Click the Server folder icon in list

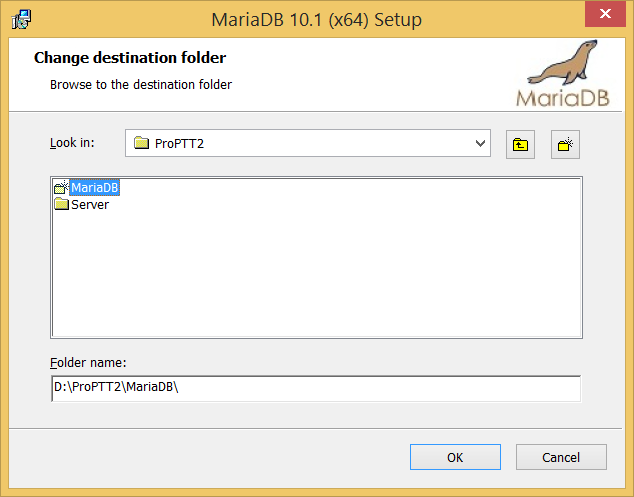point(61,204)
